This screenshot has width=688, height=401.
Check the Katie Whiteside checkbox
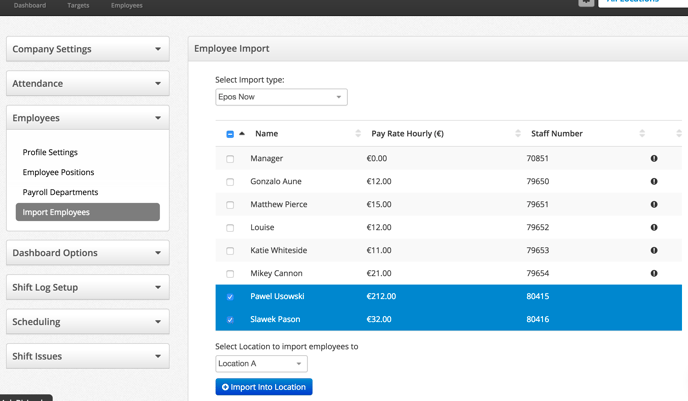point(230,251)
